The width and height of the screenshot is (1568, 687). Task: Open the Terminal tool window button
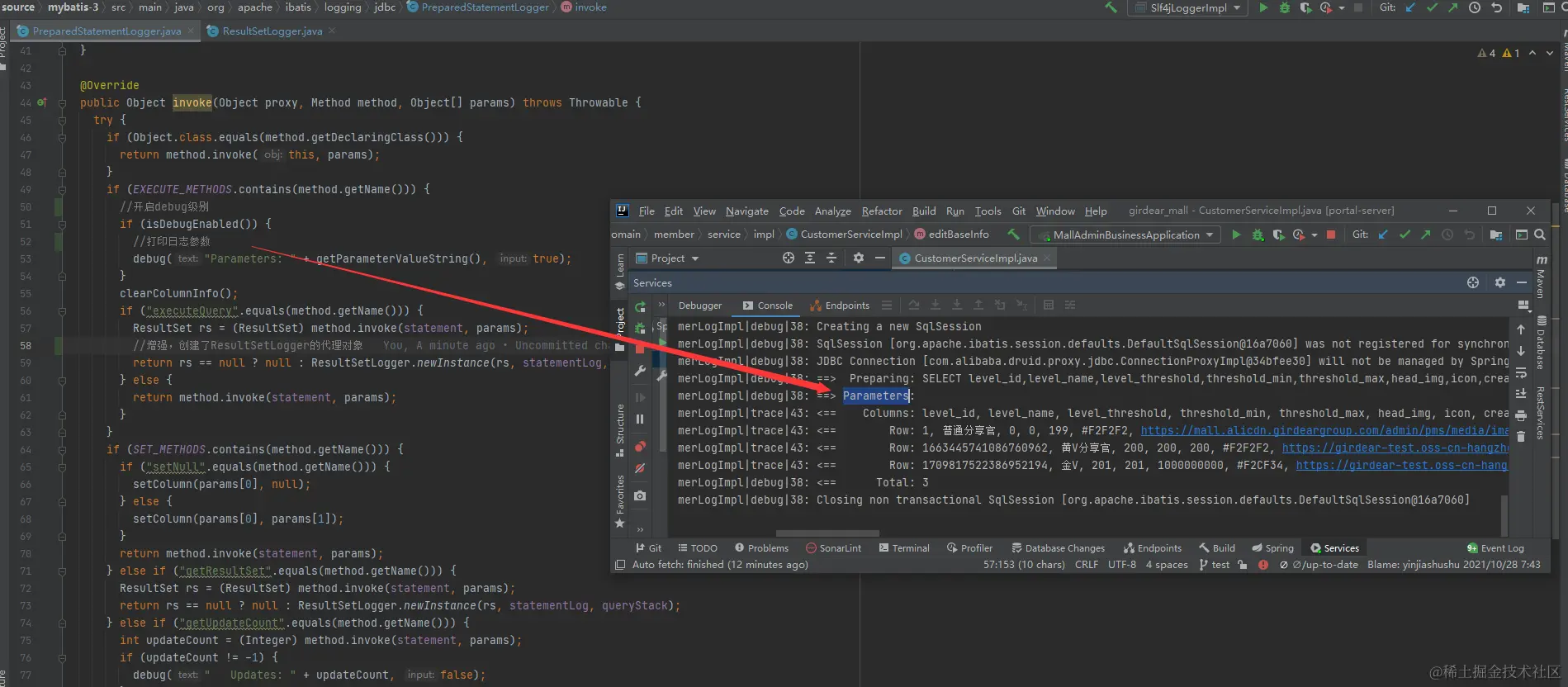tap(904, 548)
